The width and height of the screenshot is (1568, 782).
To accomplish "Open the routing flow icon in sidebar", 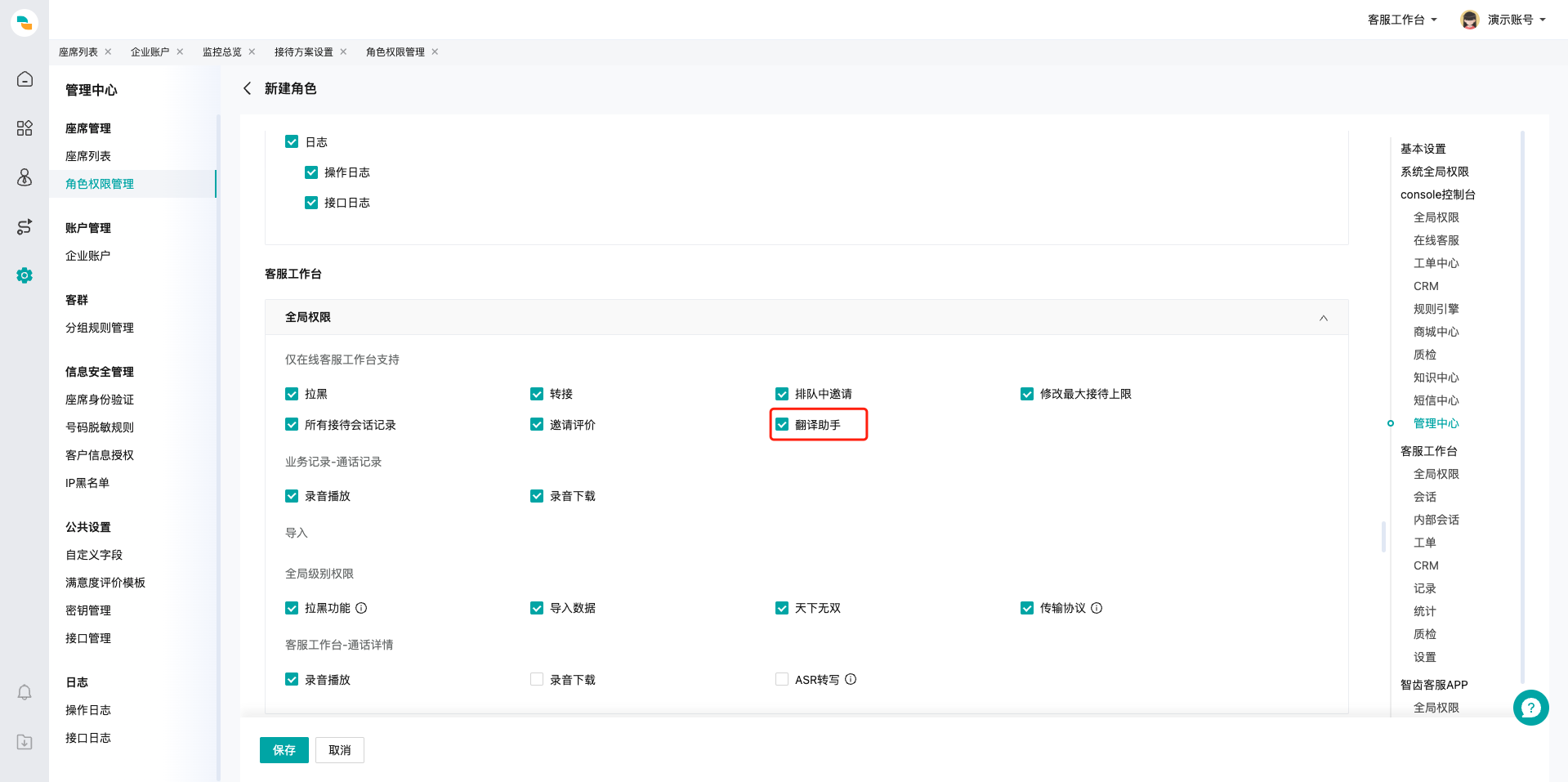I will (25, 226).
